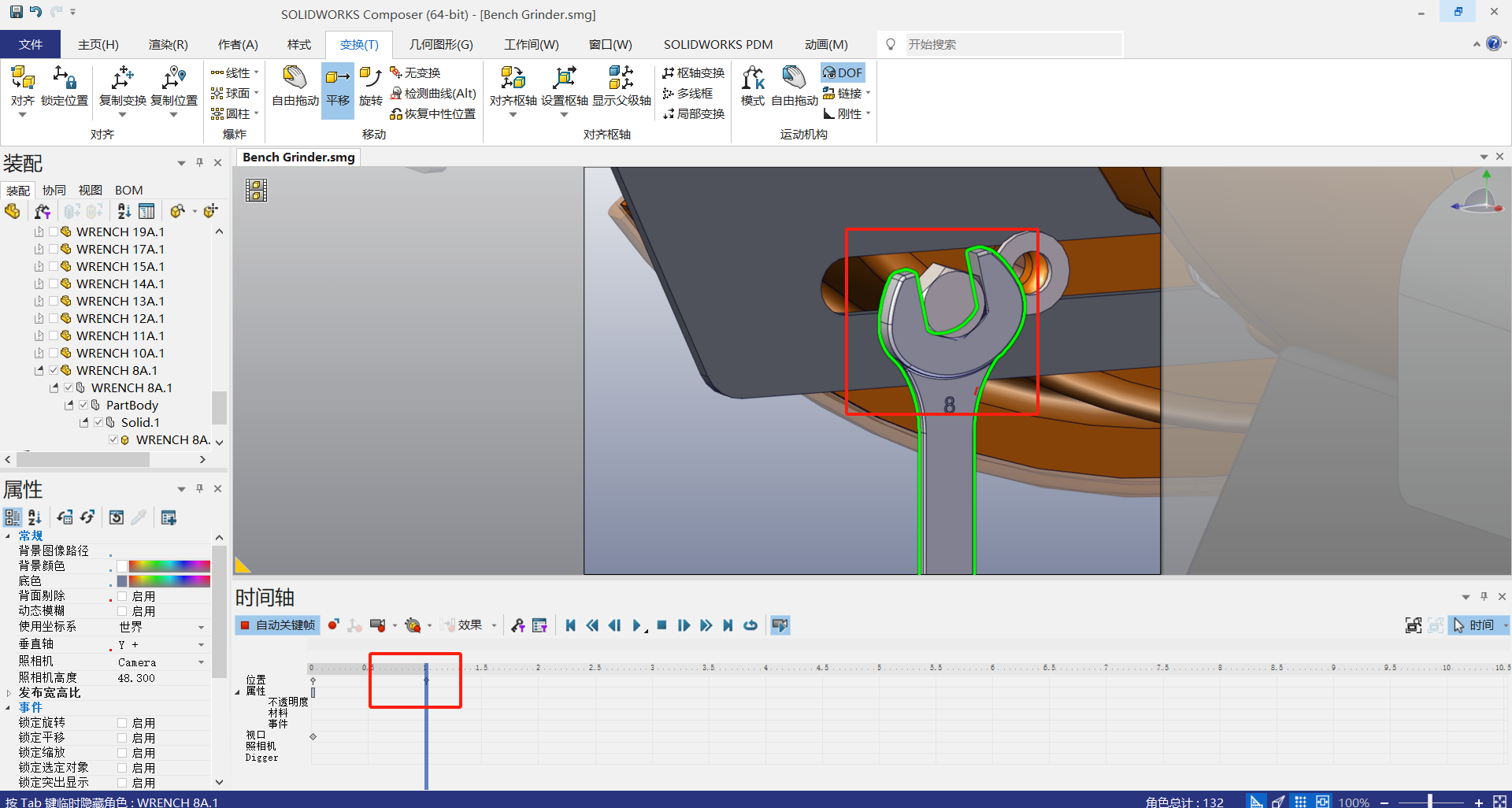This screenshot has height=808, width=1512.
Task: Click the 设置枢轴 set pivot icon
Action: pos(564,79)
